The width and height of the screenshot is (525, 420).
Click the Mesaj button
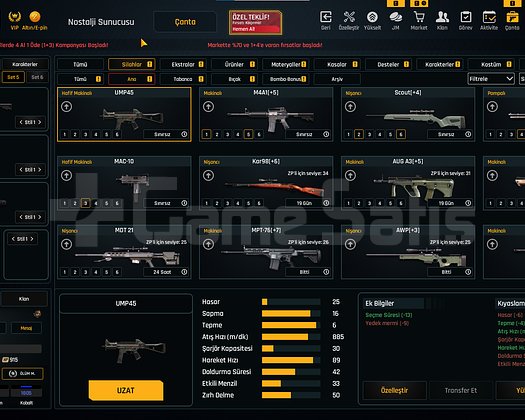point(26,328)
